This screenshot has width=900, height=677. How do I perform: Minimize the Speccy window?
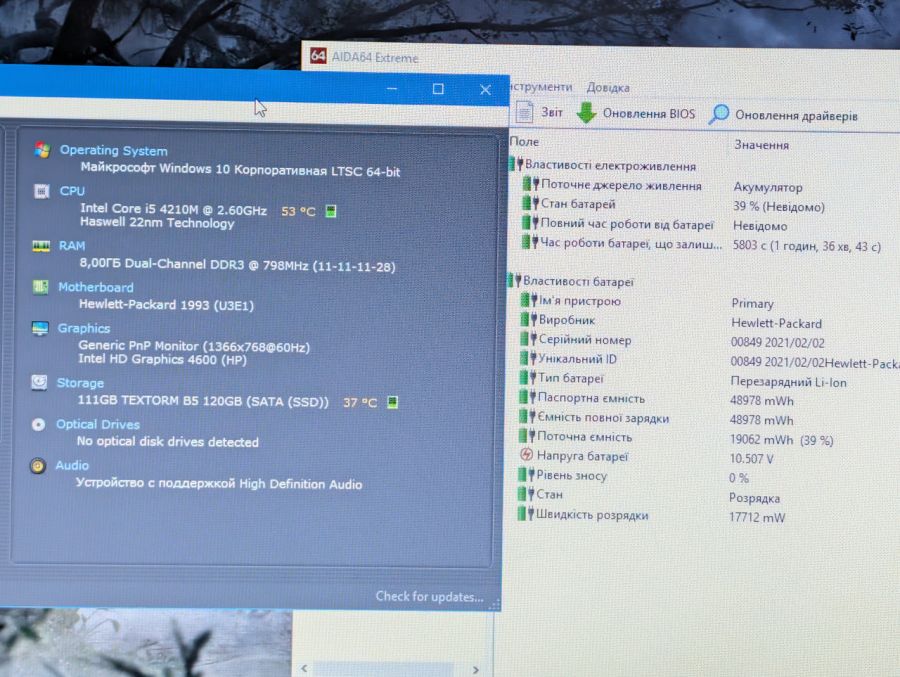click(392, 88)
